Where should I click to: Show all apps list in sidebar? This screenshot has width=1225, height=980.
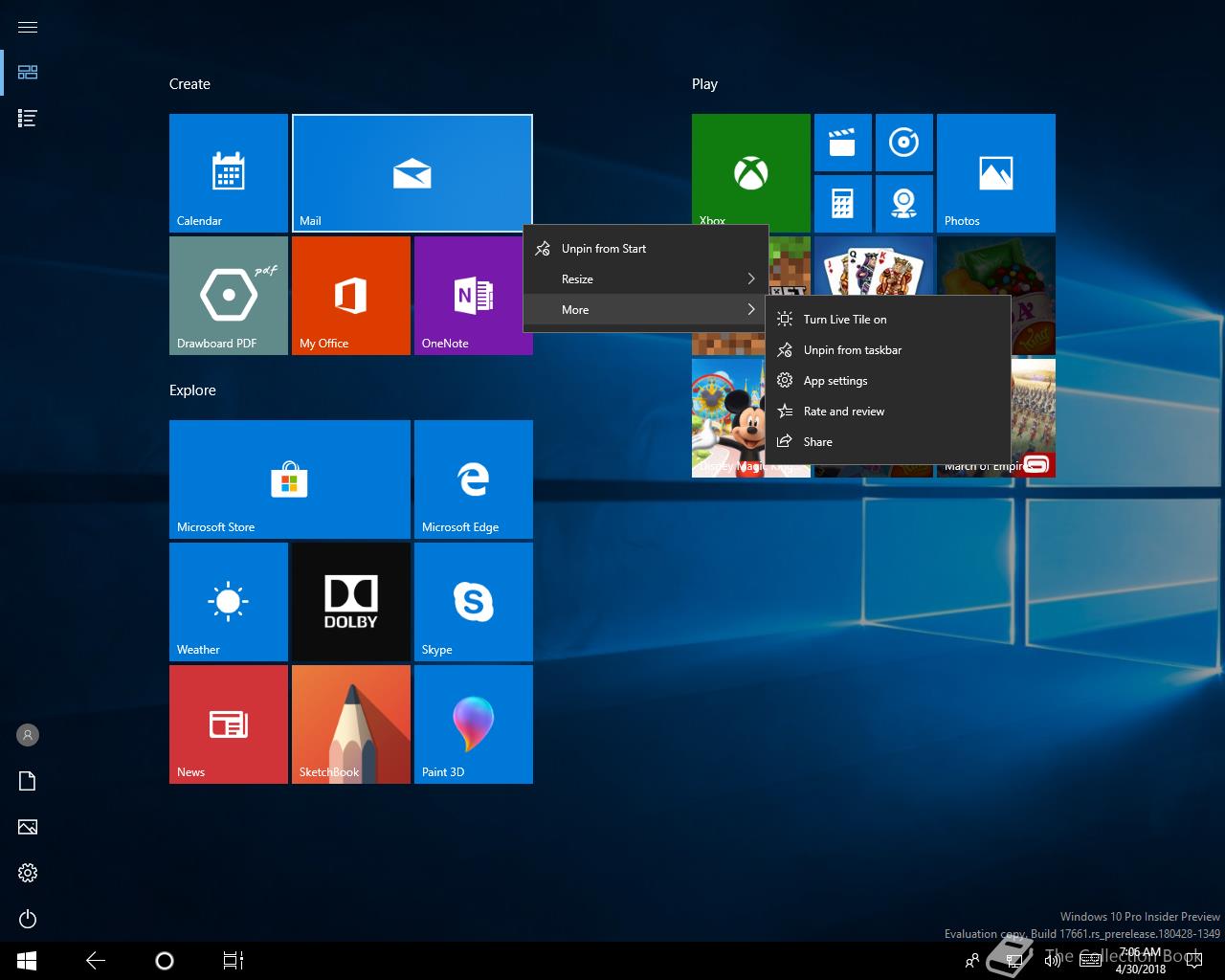[x=28, y=119]
